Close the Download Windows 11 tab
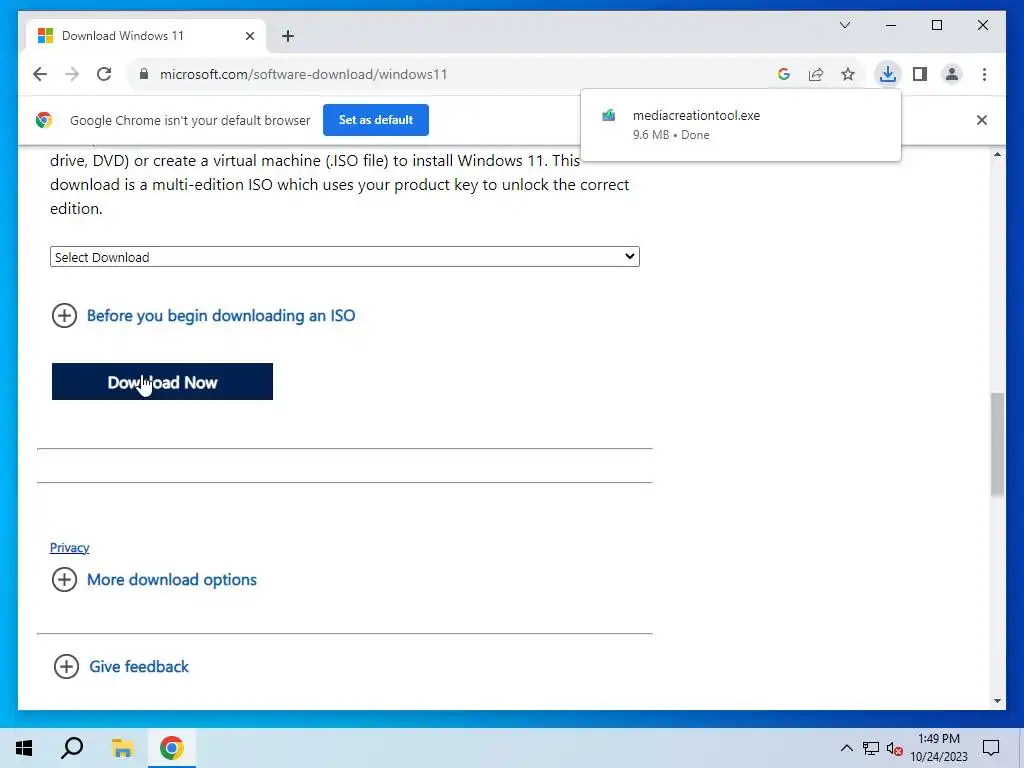The image size is (1024, 768). coord(249,36)
